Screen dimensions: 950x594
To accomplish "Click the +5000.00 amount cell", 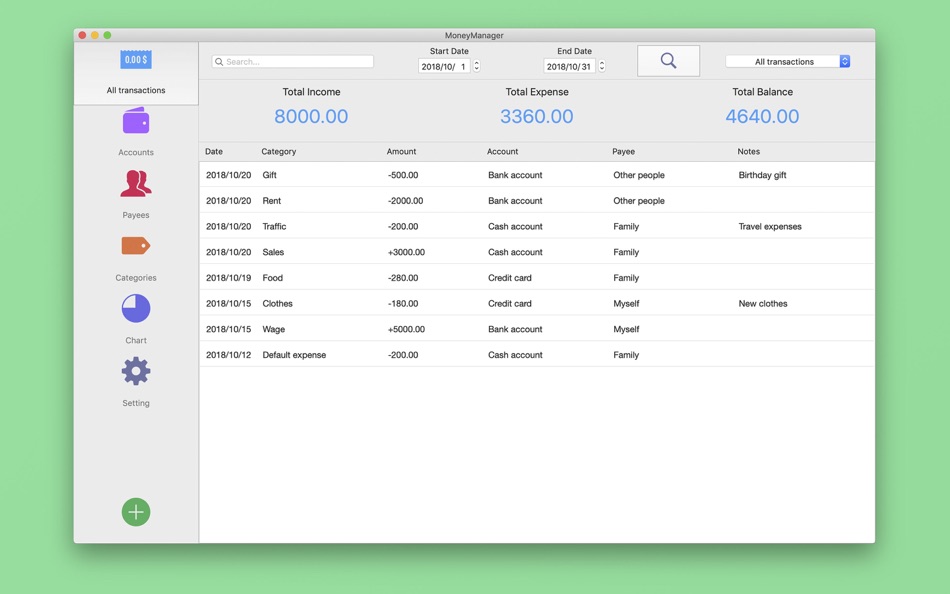I will point(406,329).
